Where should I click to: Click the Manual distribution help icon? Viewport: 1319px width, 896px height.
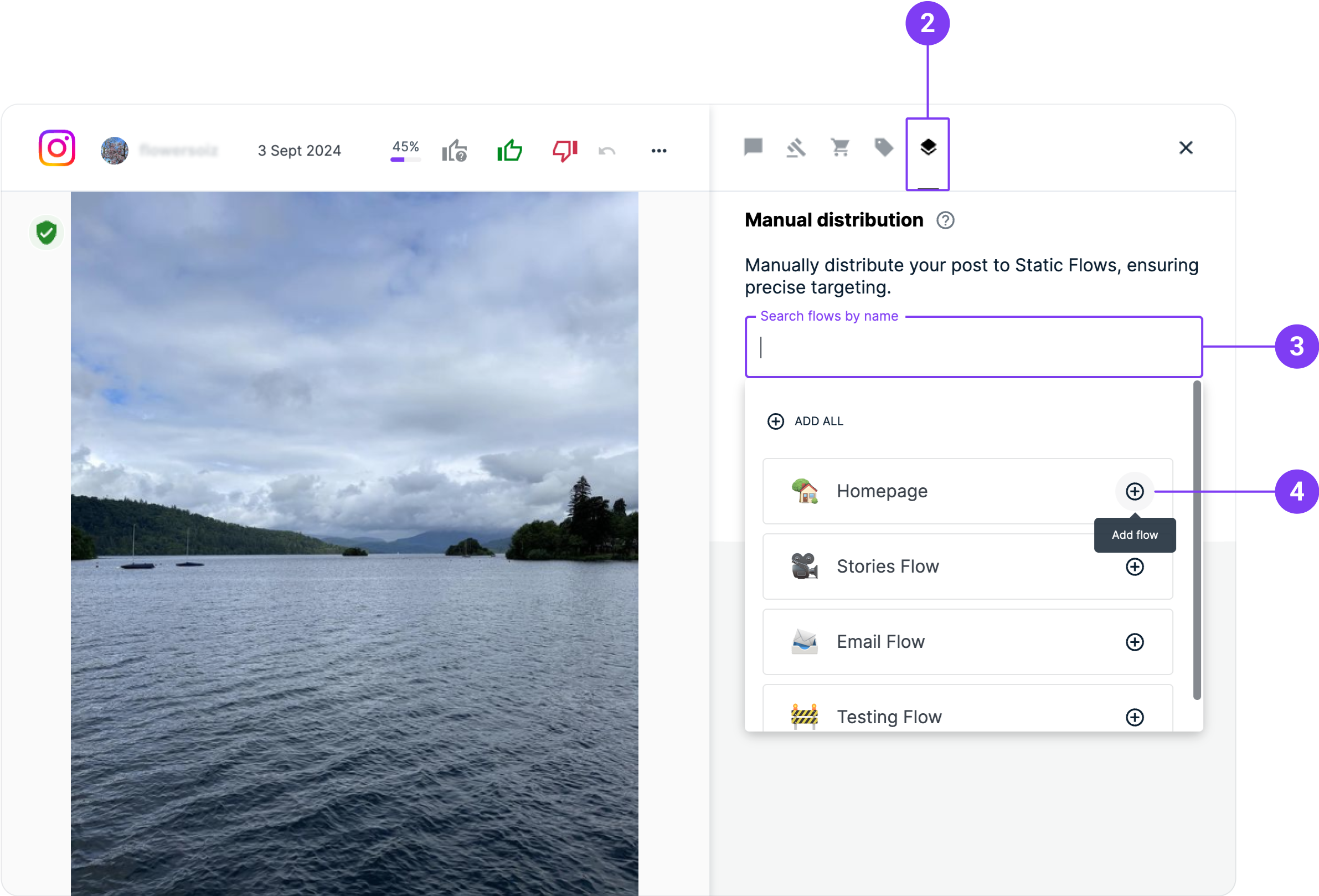tap(945, 220)
